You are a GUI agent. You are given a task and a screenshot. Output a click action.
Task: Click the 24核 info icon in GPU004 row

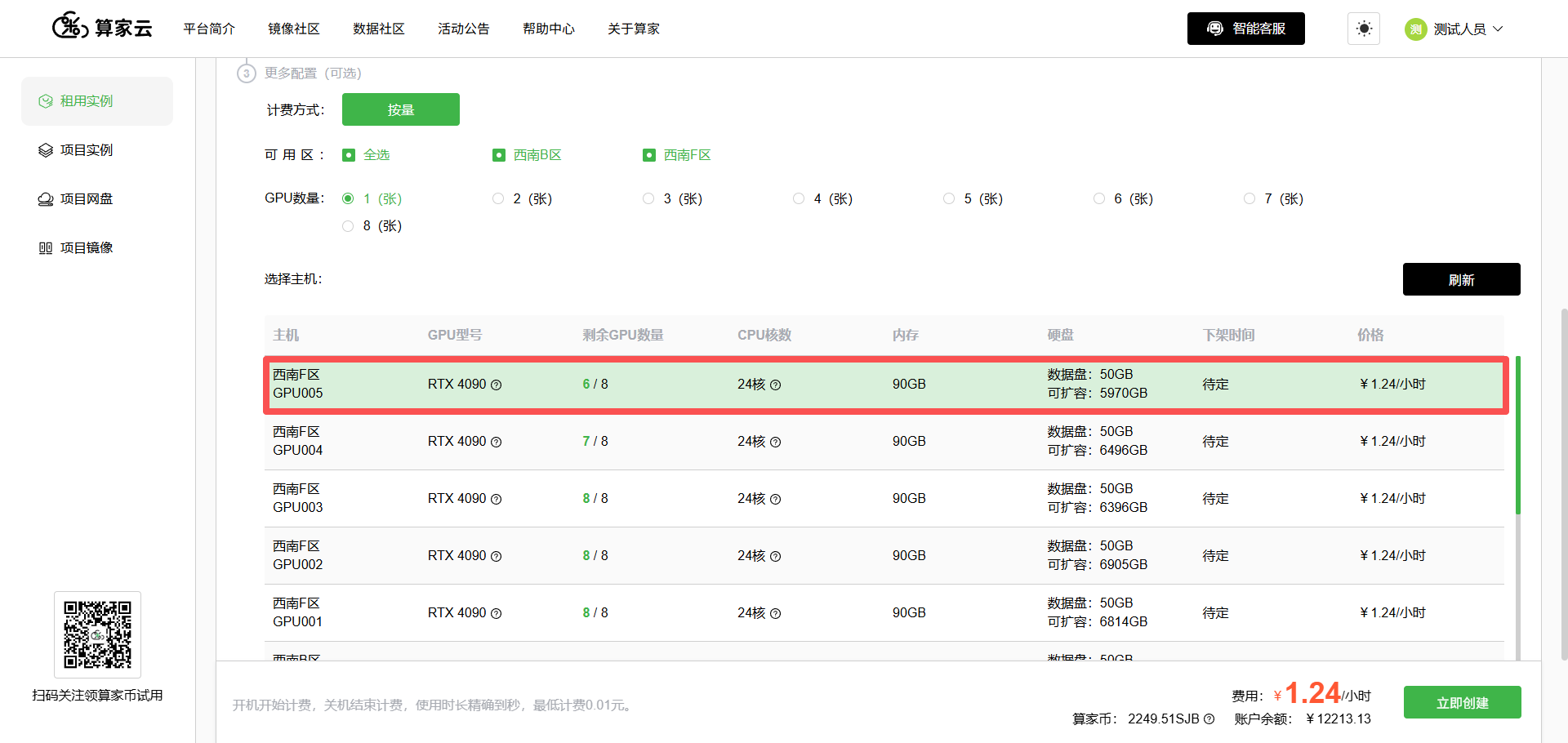776,442
